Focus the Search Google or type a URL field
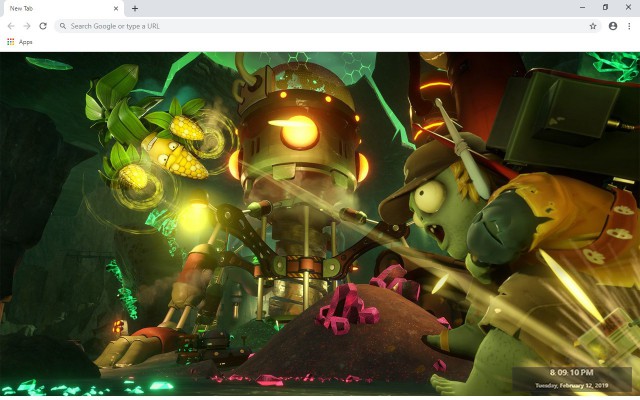640x400 pixels. 328,26
